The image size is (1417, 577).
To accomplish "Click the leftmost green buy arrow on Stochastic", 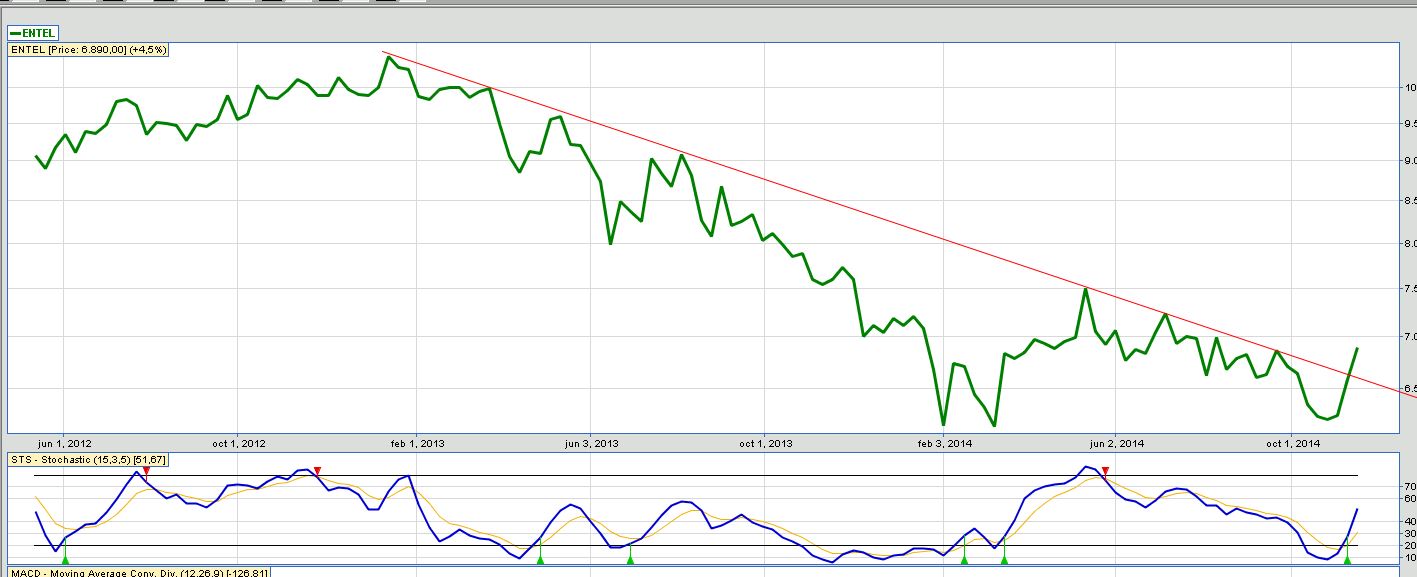I will [65, 559].
